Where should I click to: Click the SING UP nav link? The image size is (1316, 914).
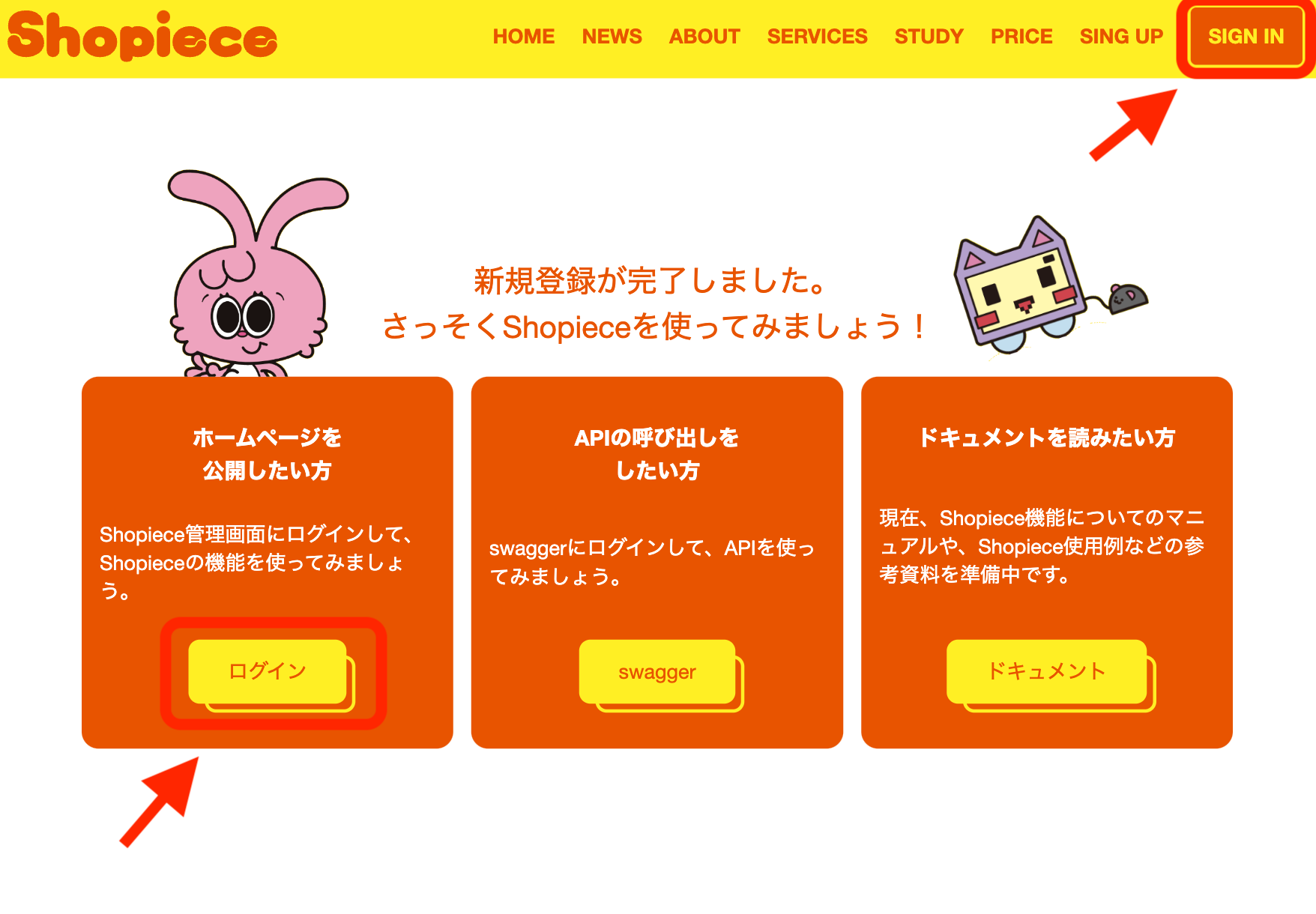pyautogui.click(x=1121, y=36)
